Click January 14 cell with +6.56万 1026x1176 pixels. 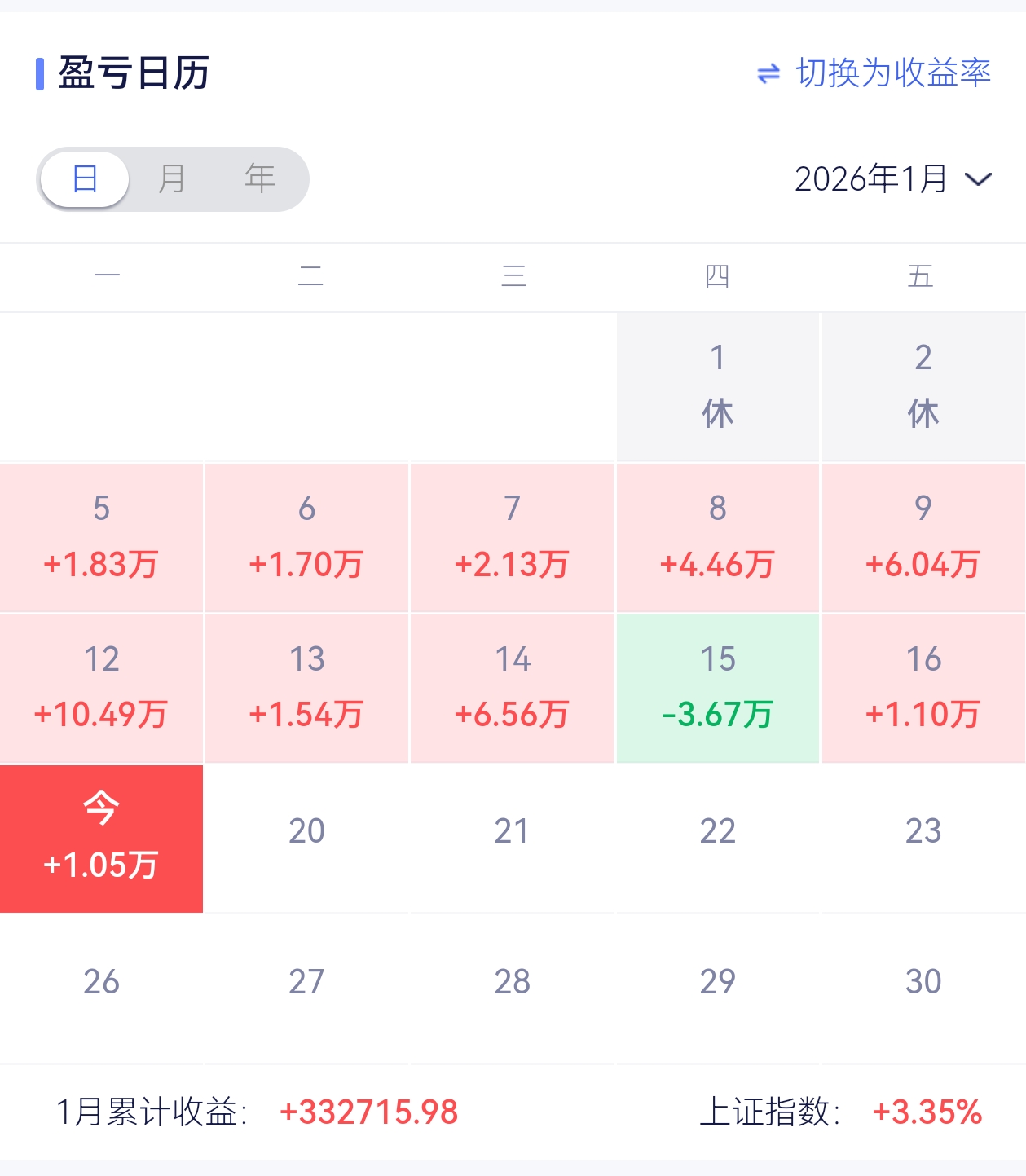(x=512, y=688)
